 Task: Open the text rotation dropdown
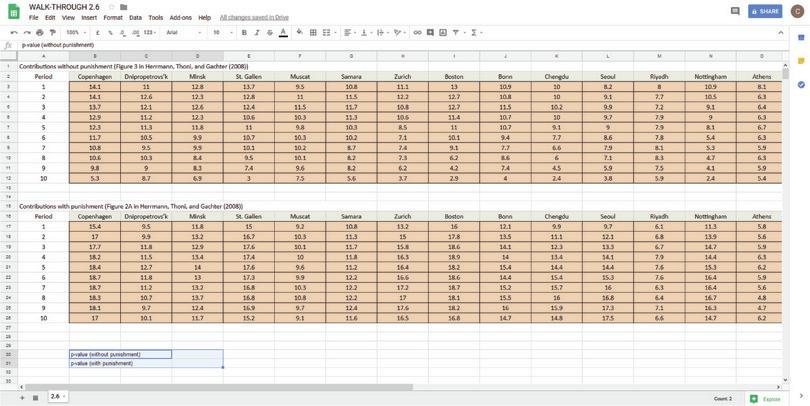399,33
